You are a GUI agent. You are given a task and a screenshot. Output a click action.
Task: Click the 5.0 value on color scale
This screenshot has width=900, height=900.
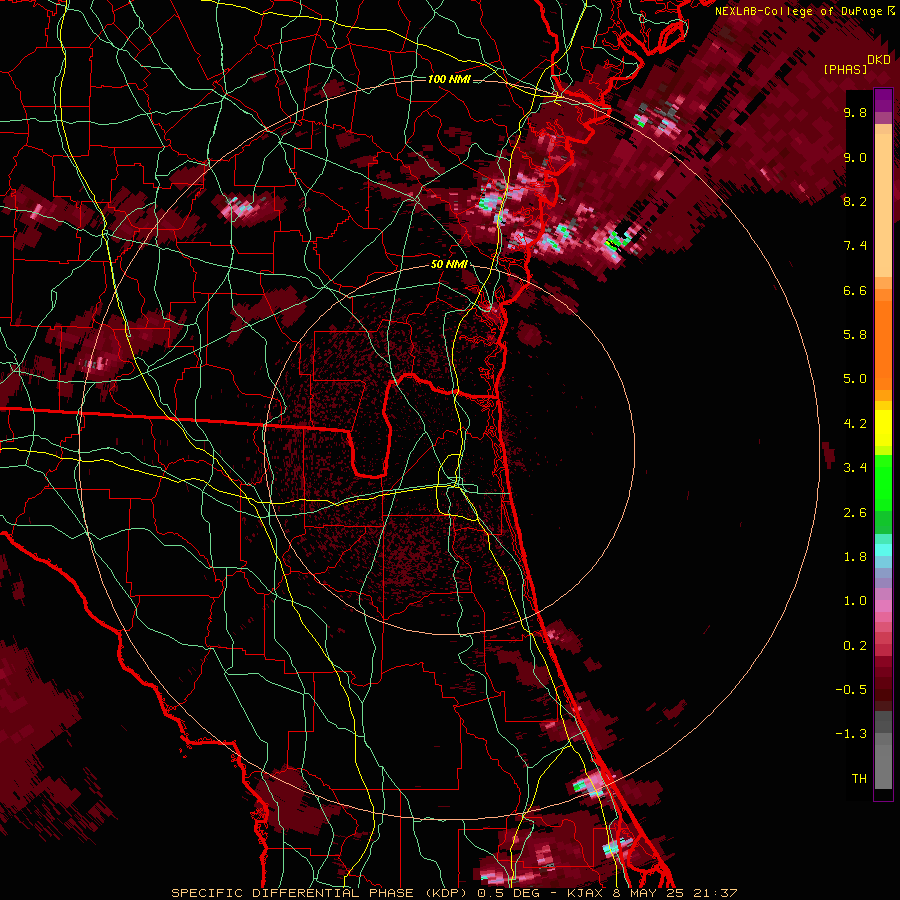pyautogui.click(x=855, y=379)
